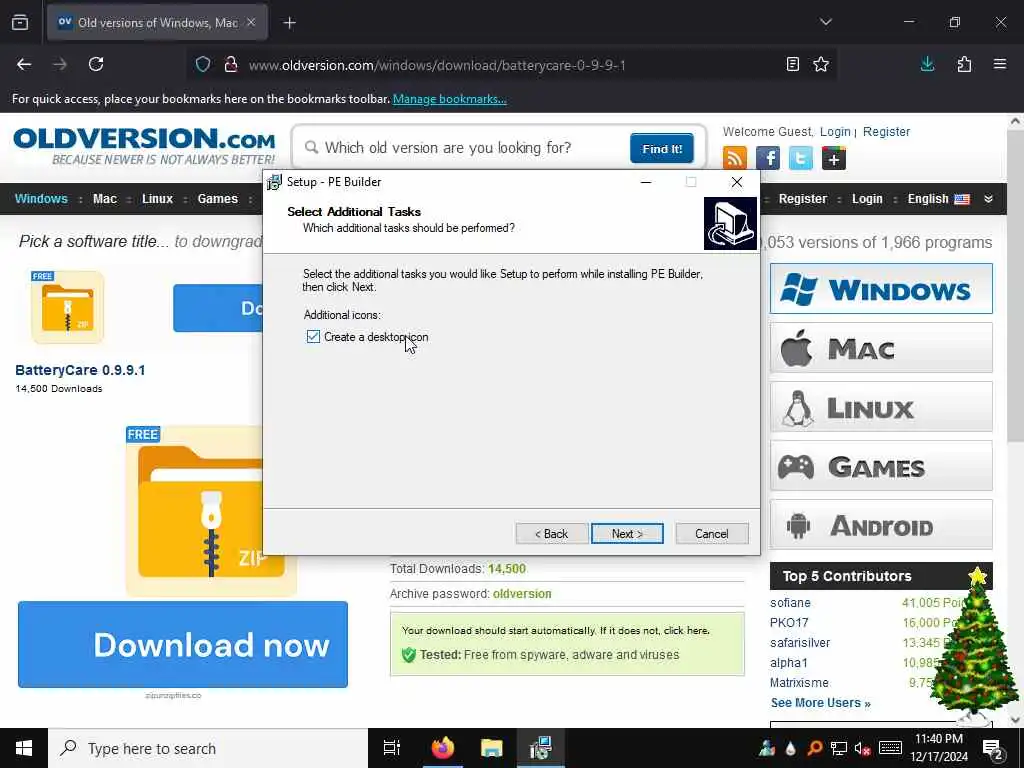Click the Linux platform banner

click(x=881, y=408)
